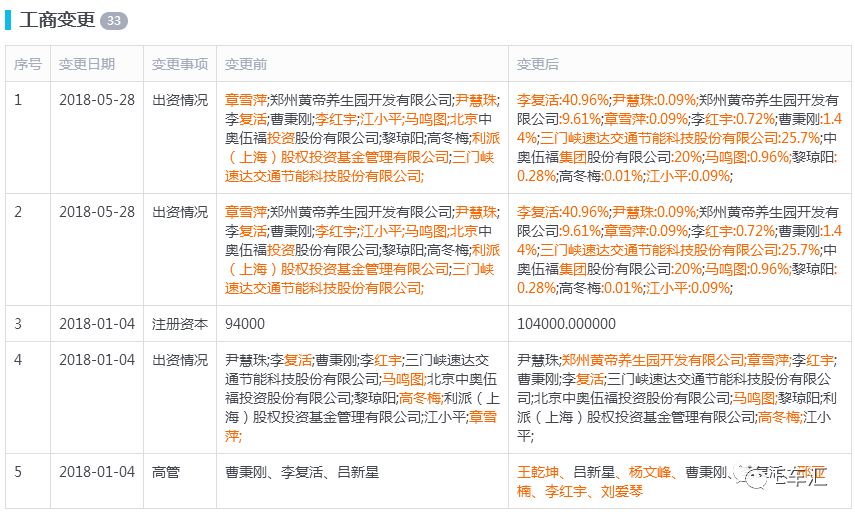Click the 变更事项 column header

coord(180,64)
